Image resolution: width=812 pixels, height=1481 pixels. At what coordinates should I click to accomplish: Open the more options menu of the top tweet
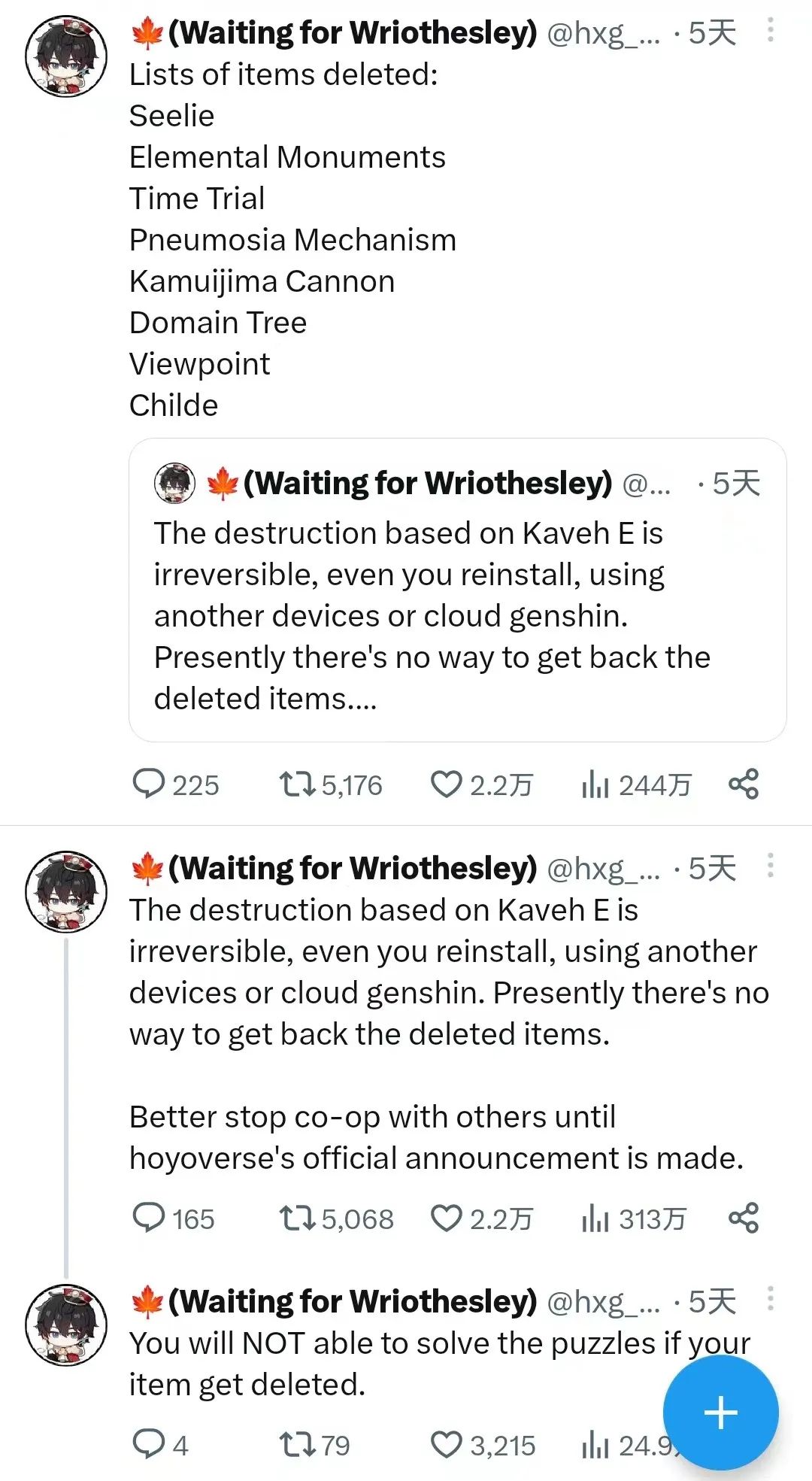pos(770,30)
